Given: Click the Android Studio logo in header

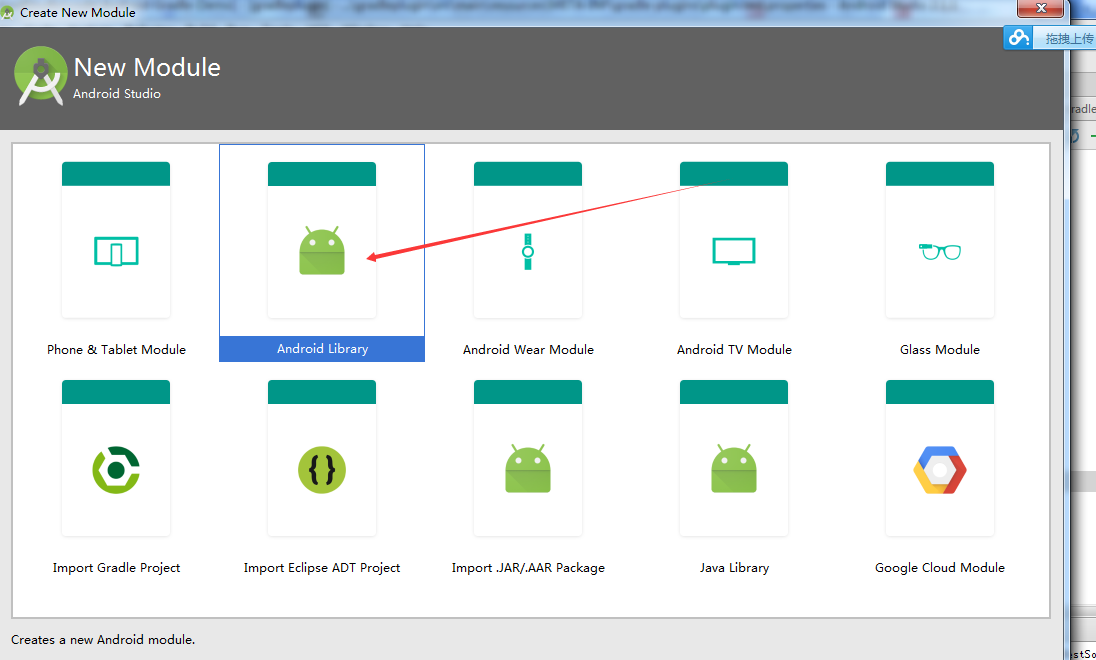Looking at the screenshot, I should 41,76.
